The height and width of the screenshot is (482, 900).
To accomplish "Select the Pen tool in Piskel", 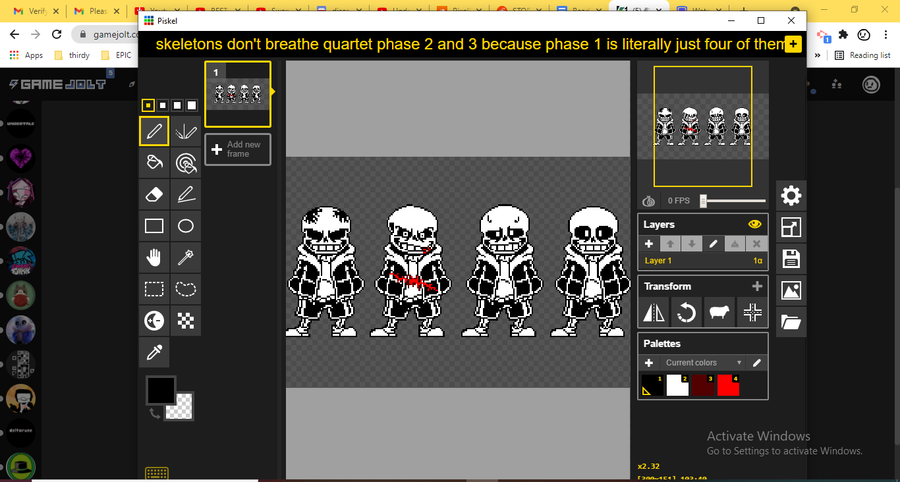I will point(154,131).
